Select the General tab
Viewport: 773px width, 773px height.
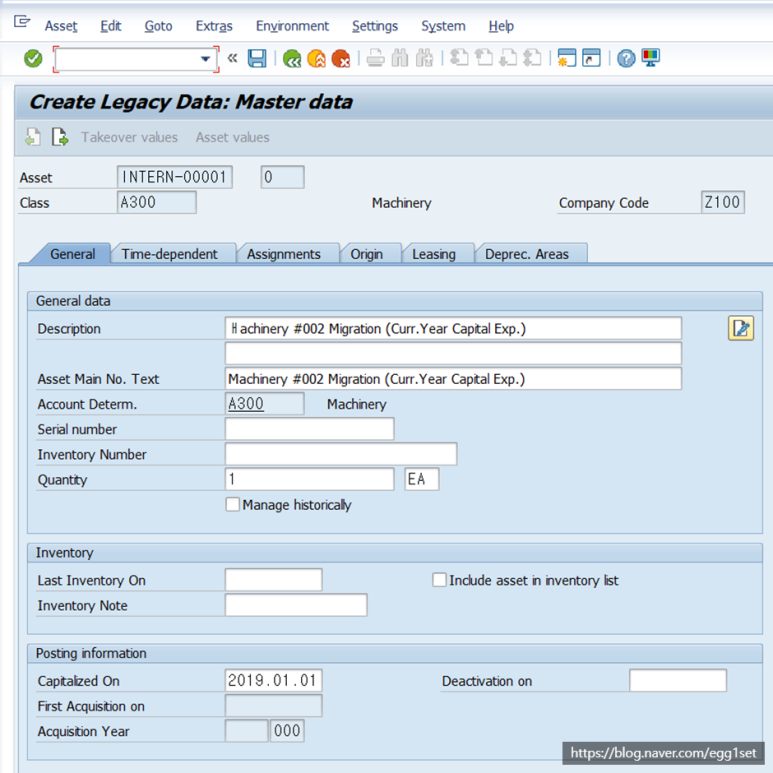72,254
